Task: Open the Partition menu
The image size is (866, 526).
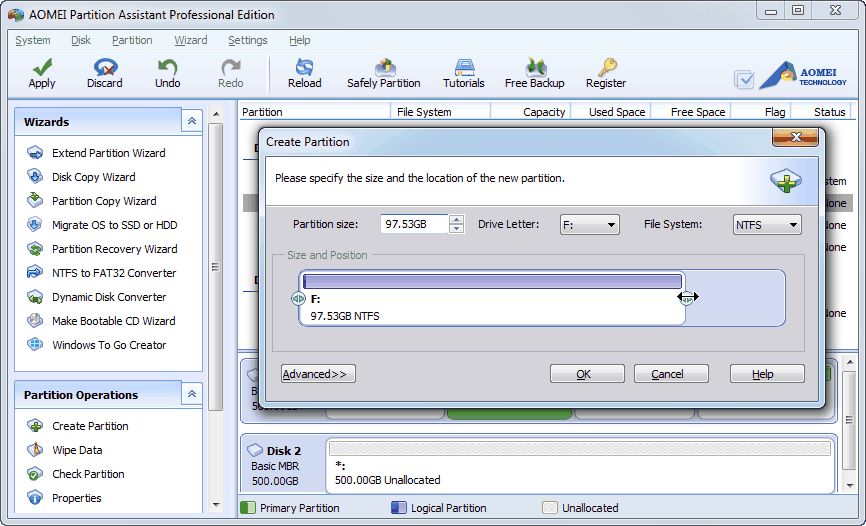Action: click(132, 40)
